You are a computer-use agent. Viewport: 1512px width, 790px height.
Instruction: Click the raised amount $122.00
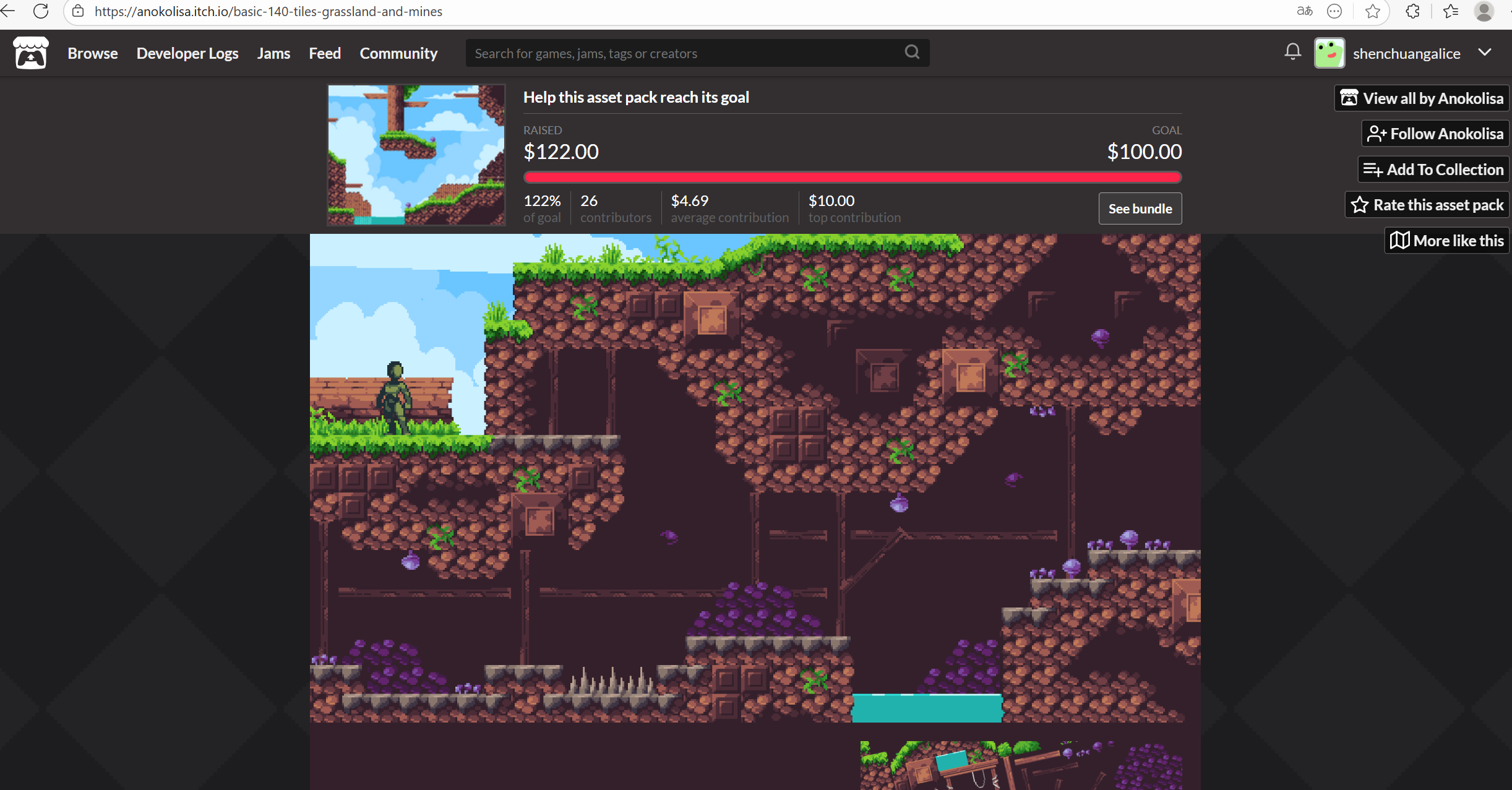[561, 152]
